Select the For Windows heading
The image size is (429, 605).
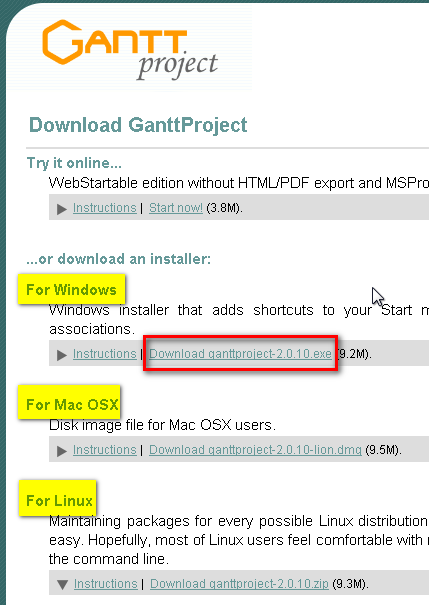tap(71, 290)
